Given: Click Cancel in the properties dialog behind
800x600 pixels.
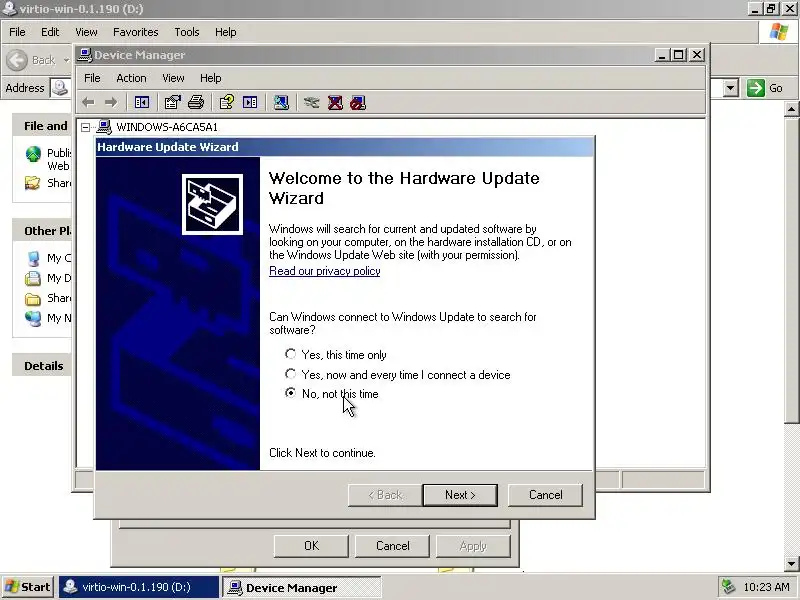Looking at the screenshot, I should coord(392,546).
